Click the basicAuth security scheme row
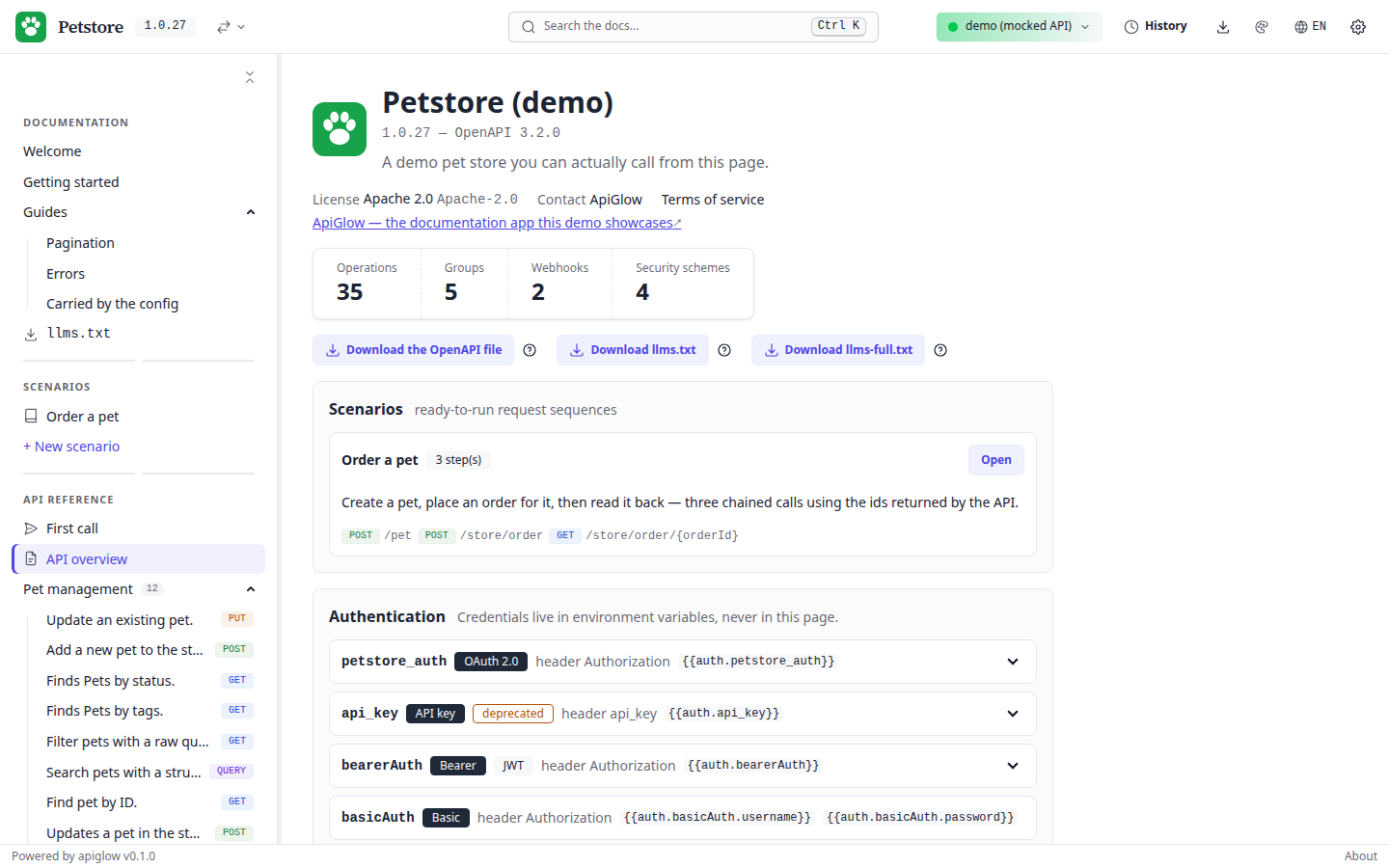1389x868 pixels. tap(683, 818)
